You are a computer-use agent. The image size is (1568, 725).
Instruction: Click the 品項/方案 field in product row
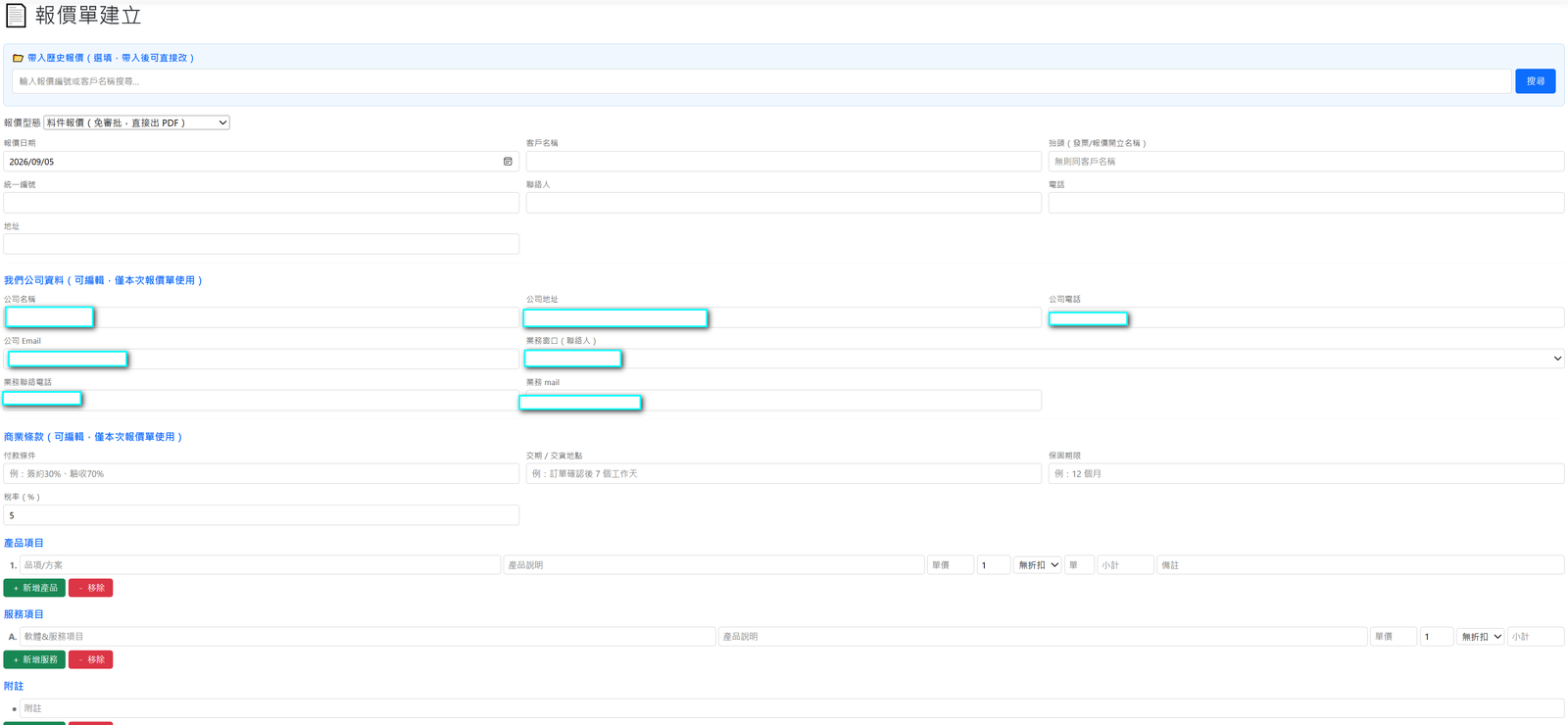pos(260,565)
